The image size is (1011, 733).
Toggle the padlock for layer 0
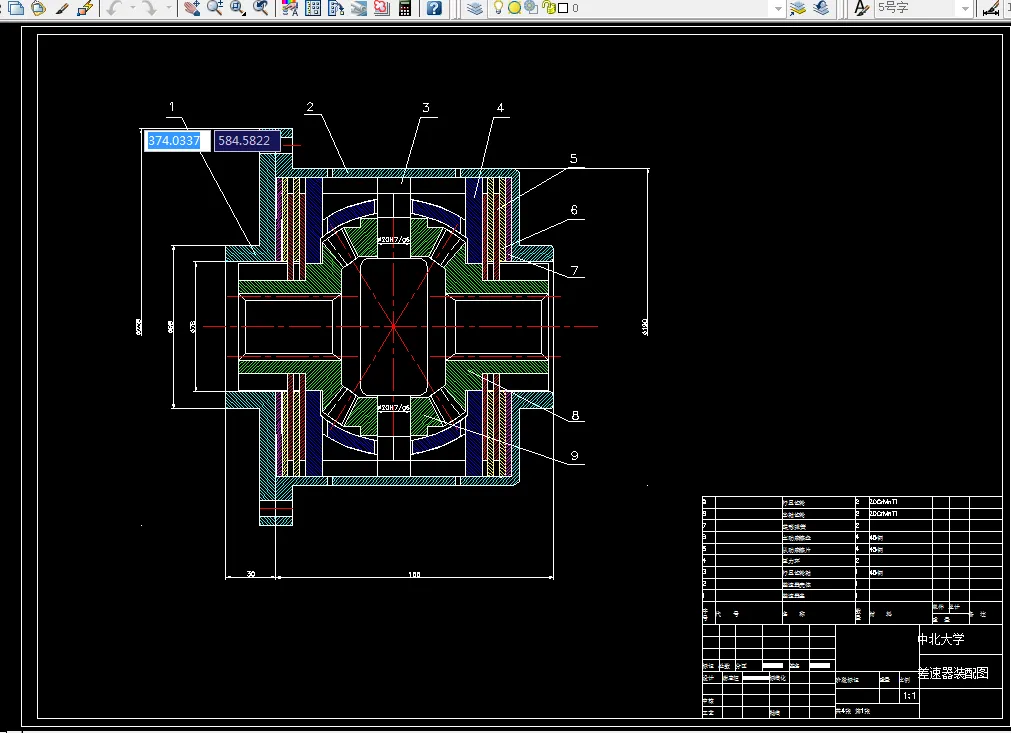coord(548,8)
